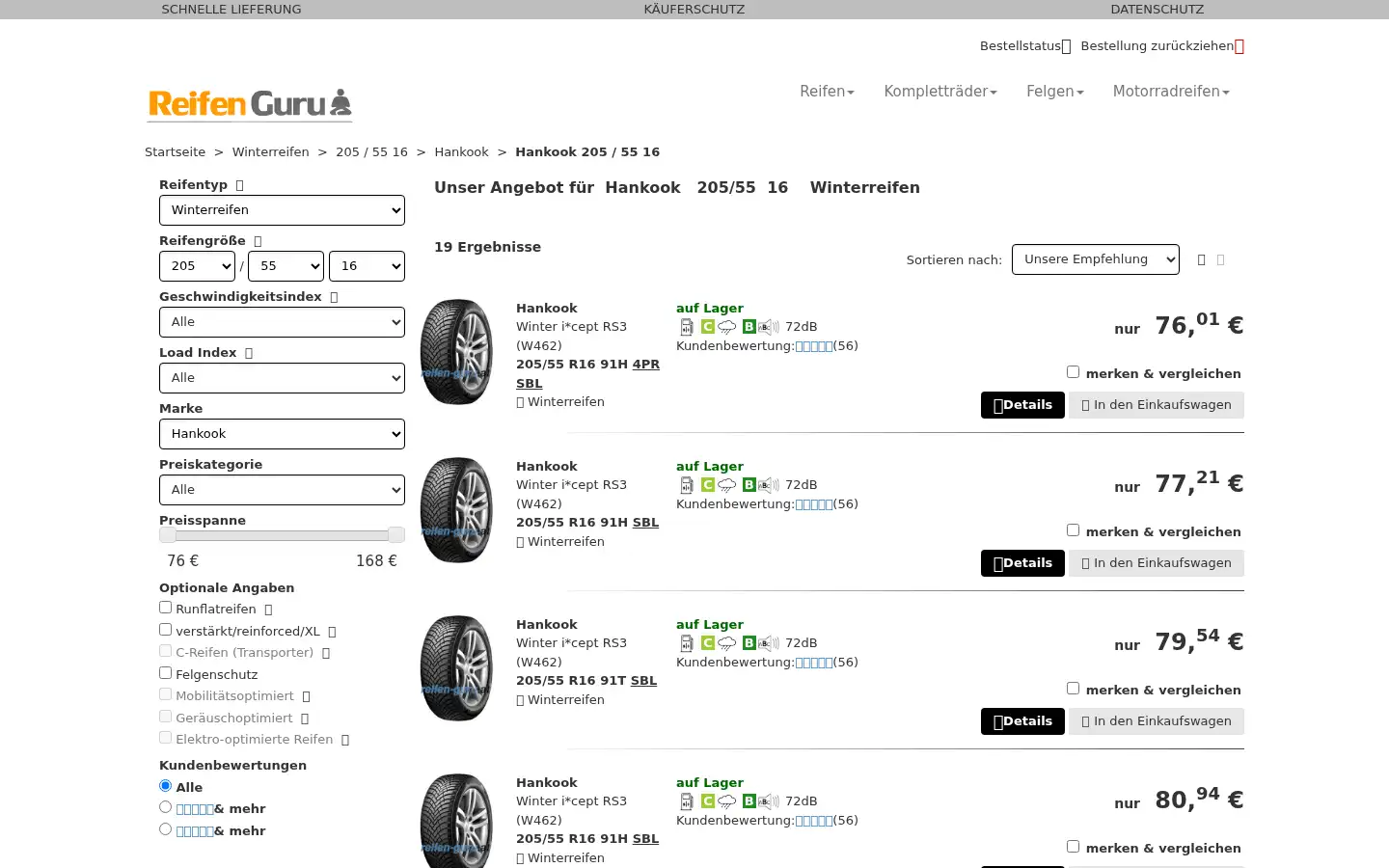Click the info icon beside Elektro-optimierte Reifen

345,740
